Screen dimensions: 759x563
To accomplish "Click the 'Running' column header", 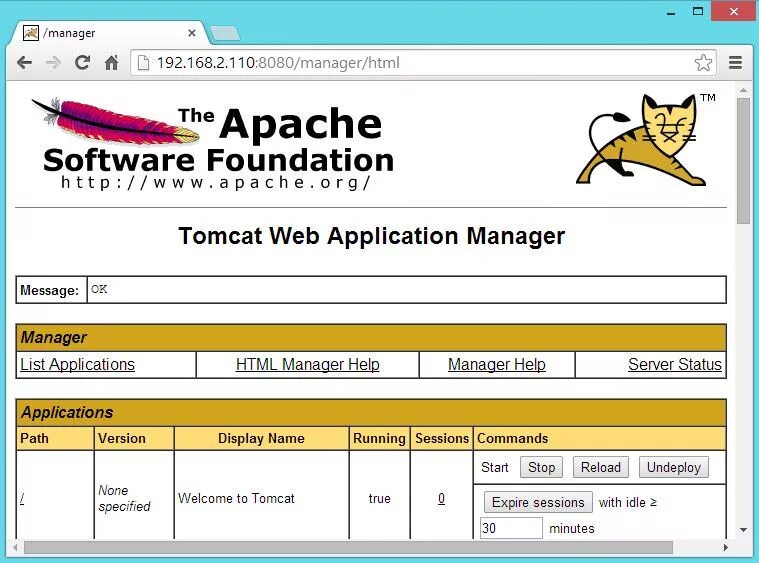I will 380,438.
